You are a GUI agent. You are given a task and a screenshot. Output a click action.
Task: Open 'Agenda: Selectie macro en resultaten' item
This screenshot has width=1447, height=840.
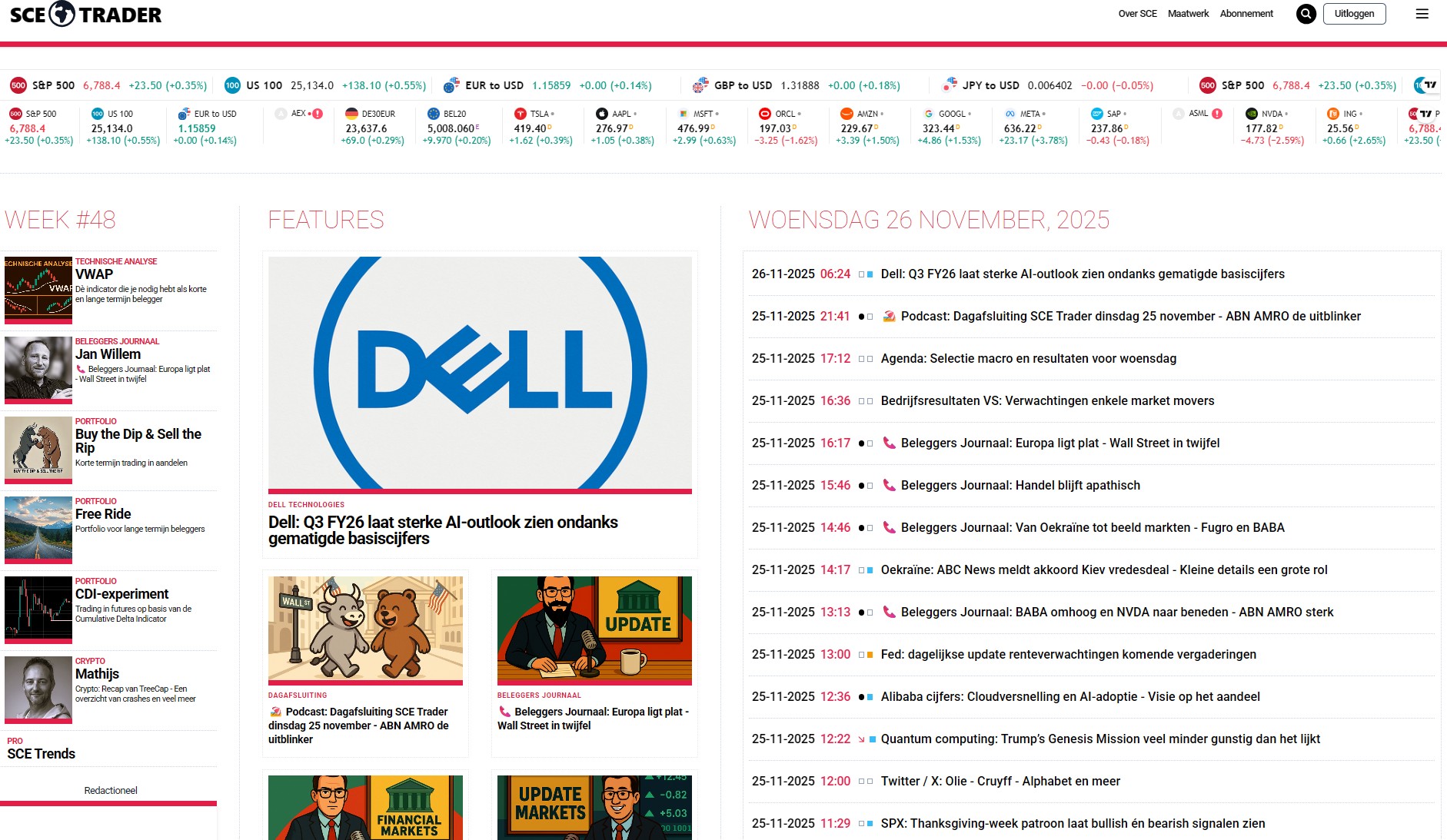click(1029, 358)
